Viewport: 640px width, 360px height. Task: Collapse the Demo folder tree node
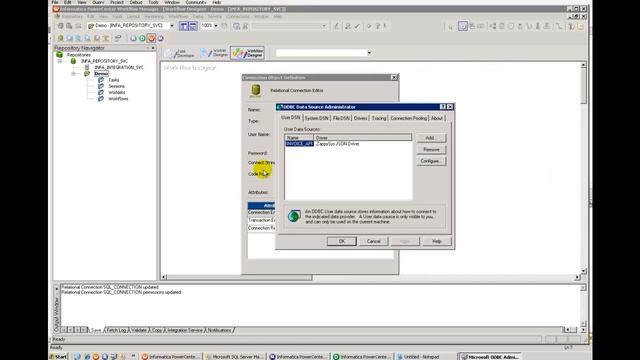(73, 74)
